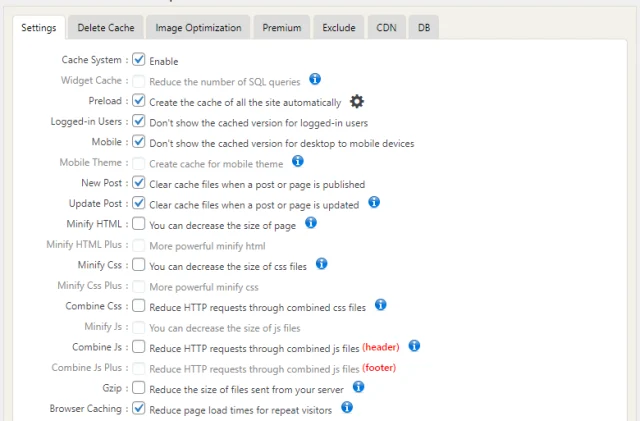Click the Combine Js info icon
Screen dimensions: 640x421
(414, 346)
